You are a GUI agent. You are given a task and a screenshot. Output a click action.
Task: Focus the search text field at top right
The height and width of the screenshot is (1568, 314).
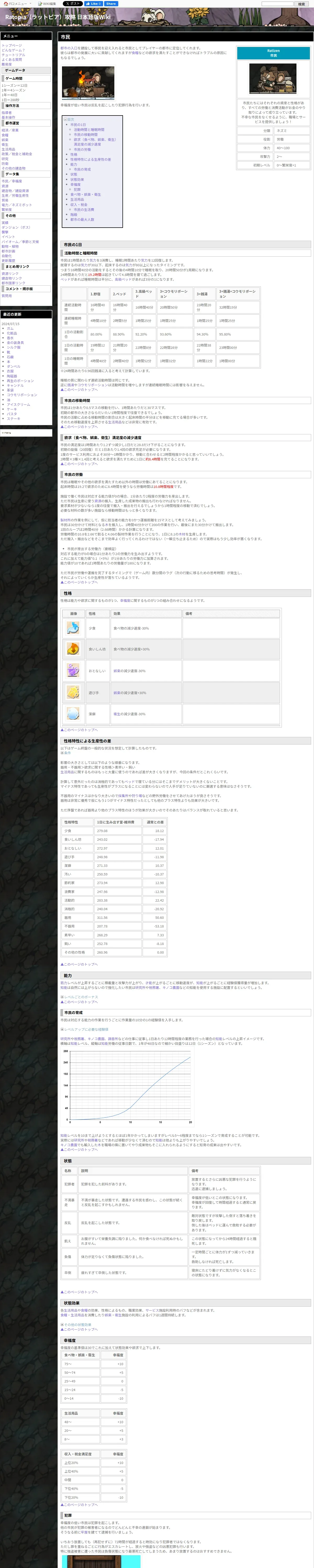point(277,4)
